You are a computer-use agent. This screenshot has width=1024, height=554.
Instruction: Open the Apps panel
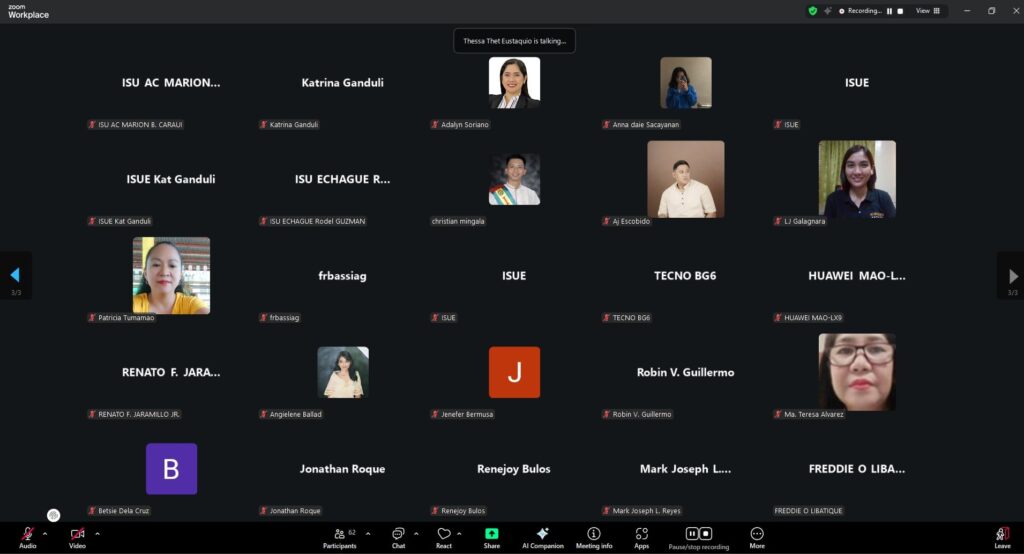pos(641,535)
